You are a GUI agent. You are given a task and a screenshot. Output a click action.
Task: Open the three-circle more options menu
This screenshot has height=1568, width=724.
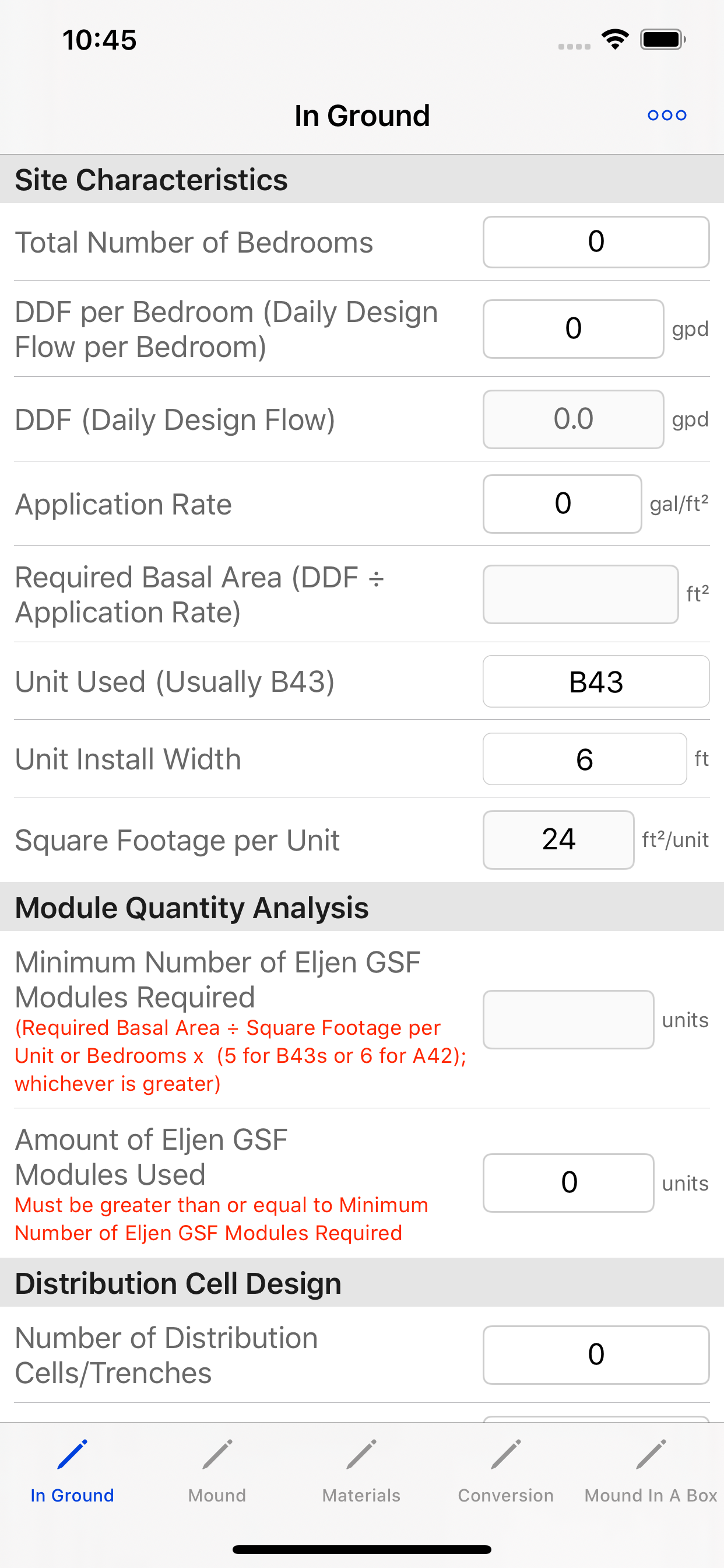[667, 115]
